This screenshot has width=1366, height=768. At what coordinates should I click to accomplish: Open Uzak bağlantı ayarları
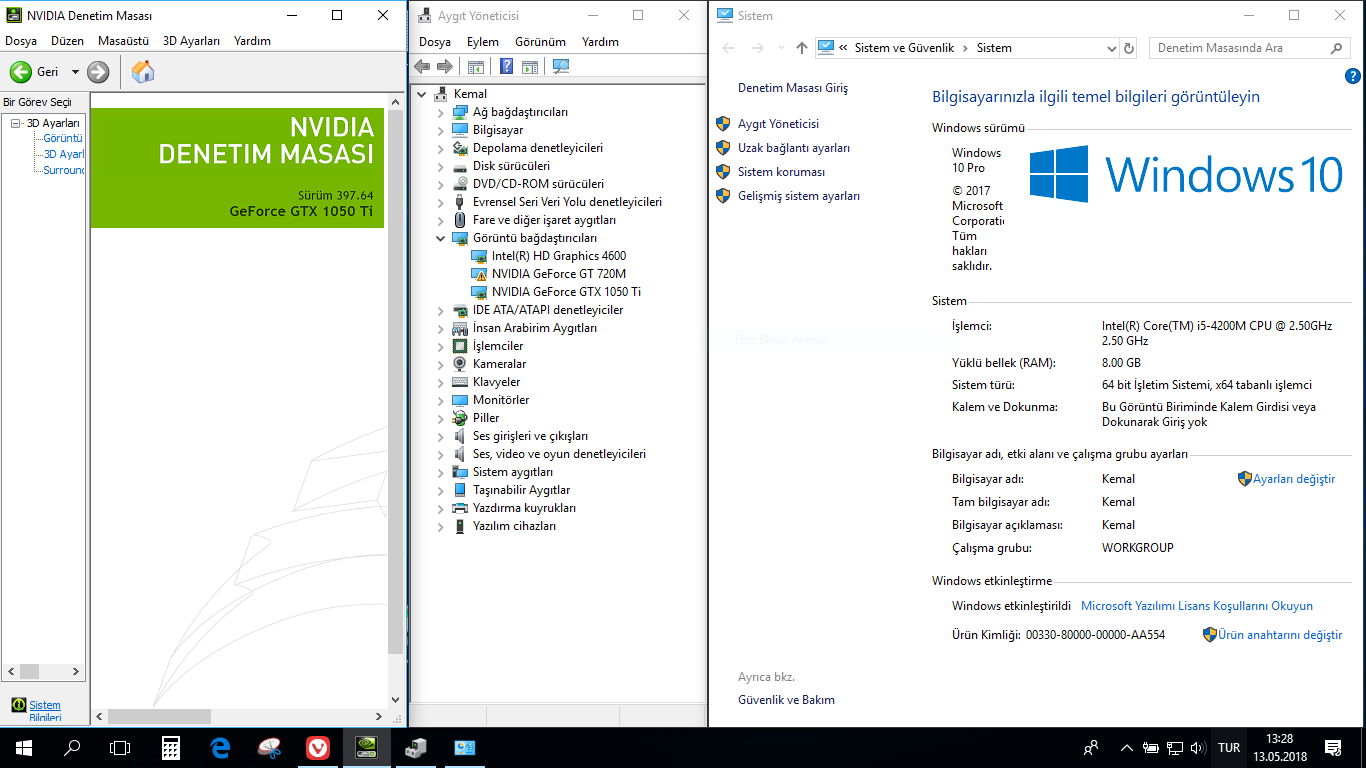794,148
